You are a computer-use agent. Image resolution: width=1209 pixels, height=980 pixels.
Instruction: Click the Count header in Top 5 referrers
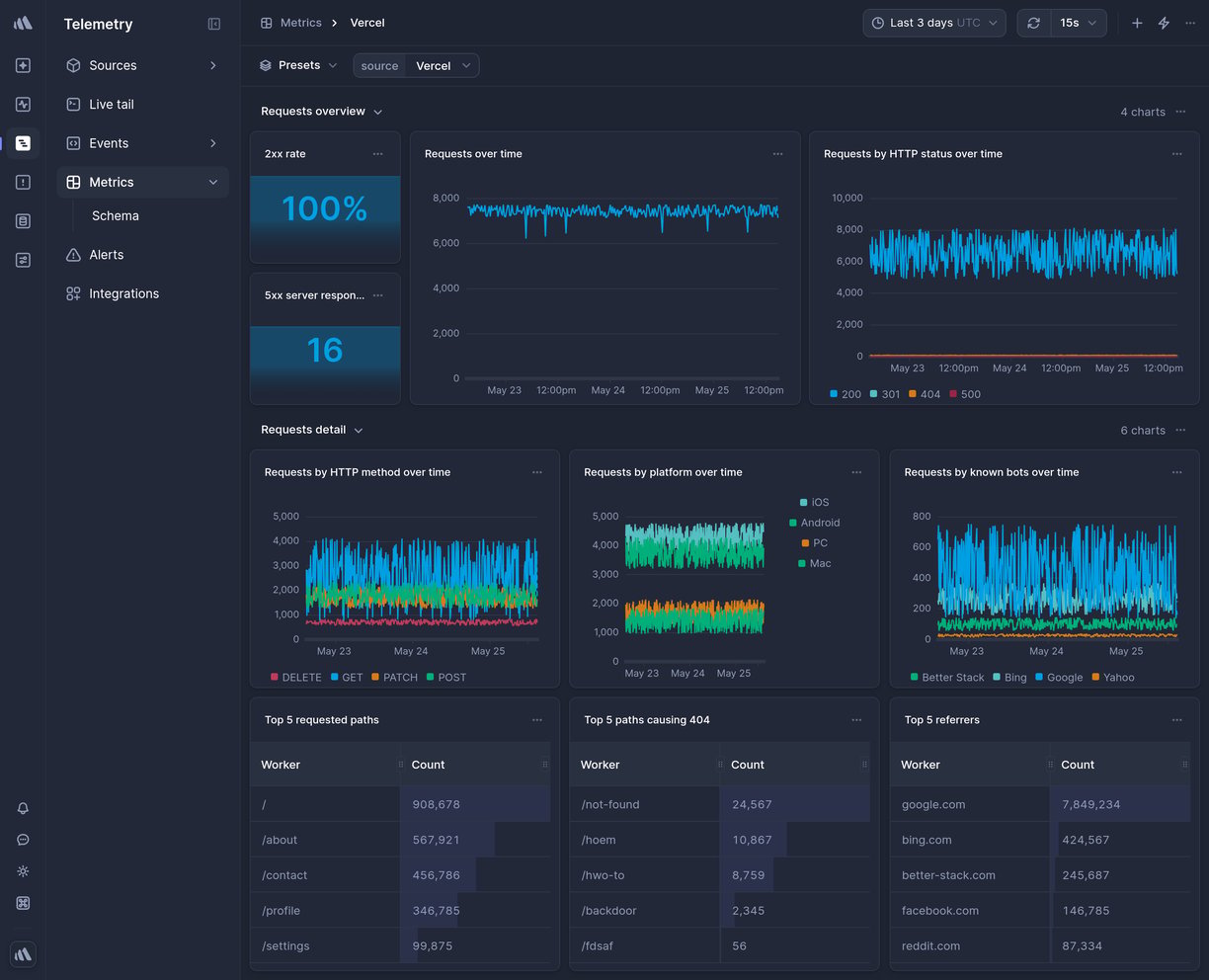(1078, 765)
